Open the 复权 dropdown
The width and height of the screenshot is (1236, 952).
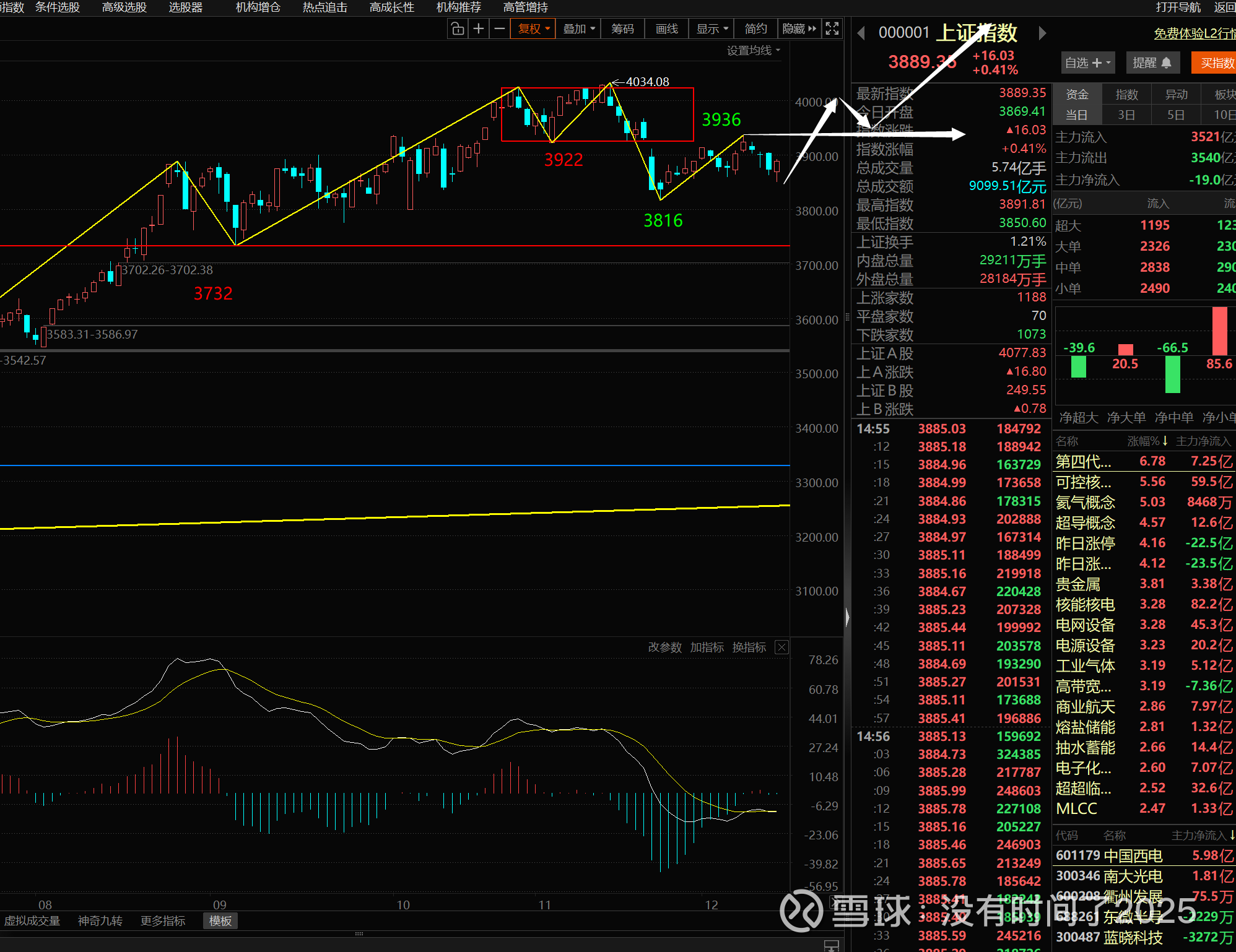point(533,29)
